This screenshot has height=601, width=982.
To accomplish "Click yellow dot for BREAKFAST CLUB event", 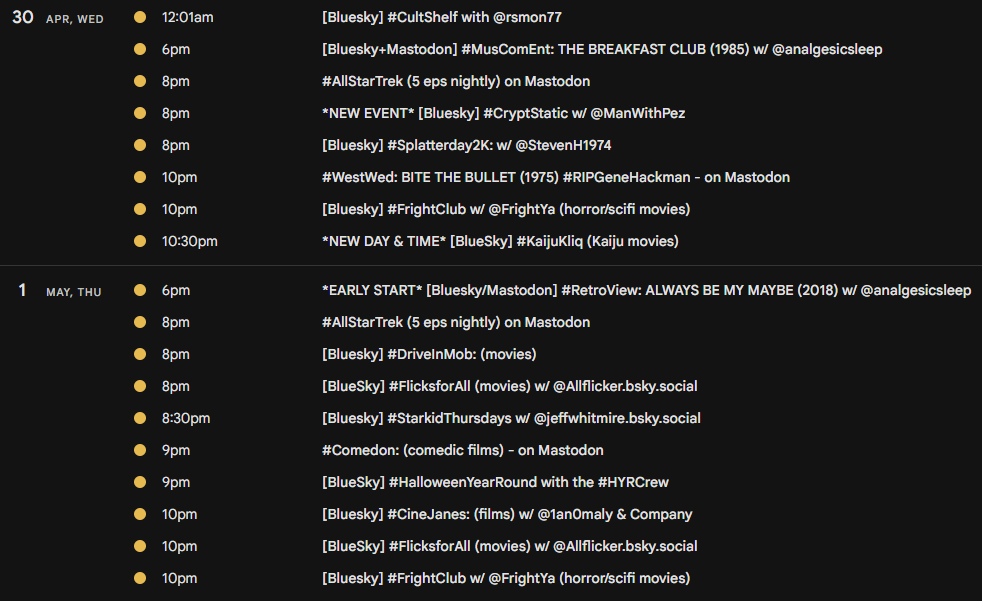I will (x=140, y=49).
